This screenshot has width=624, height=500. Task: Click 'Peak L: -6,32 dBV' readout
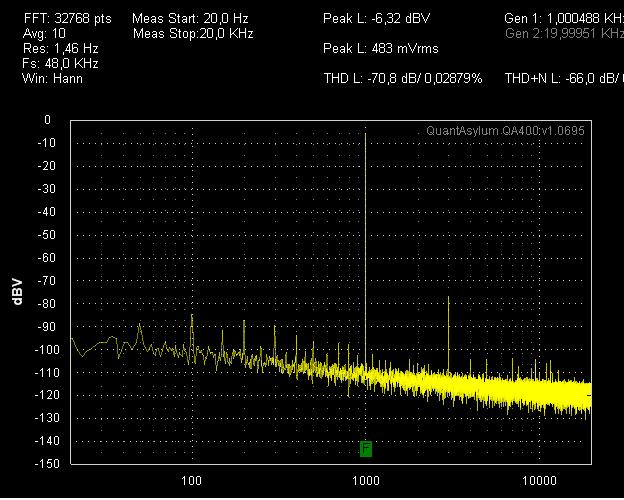point(376,18)
